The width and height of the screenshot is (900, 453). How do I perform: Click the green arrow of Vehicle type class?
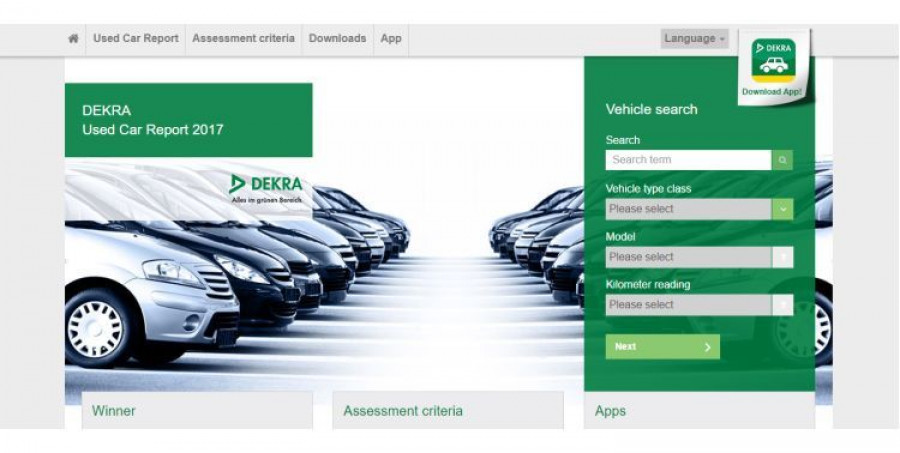click(x=782, y=209)
